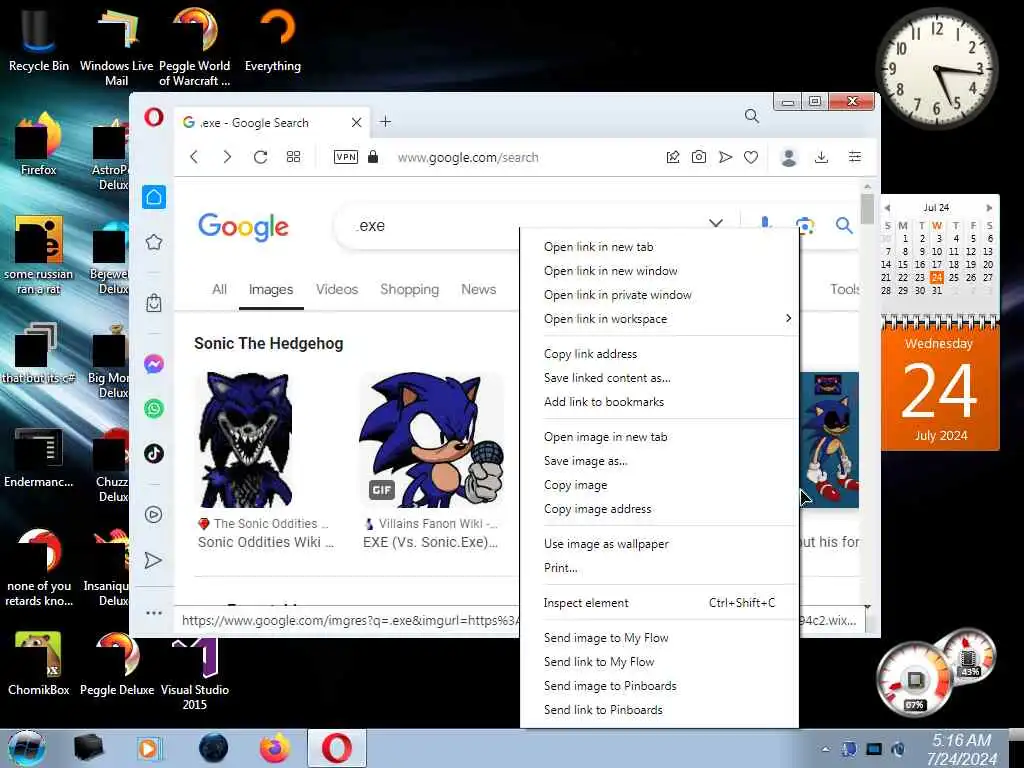Open My Flow in the sidebar
This screenshot has height=768, width=1024.
point(153,560)
